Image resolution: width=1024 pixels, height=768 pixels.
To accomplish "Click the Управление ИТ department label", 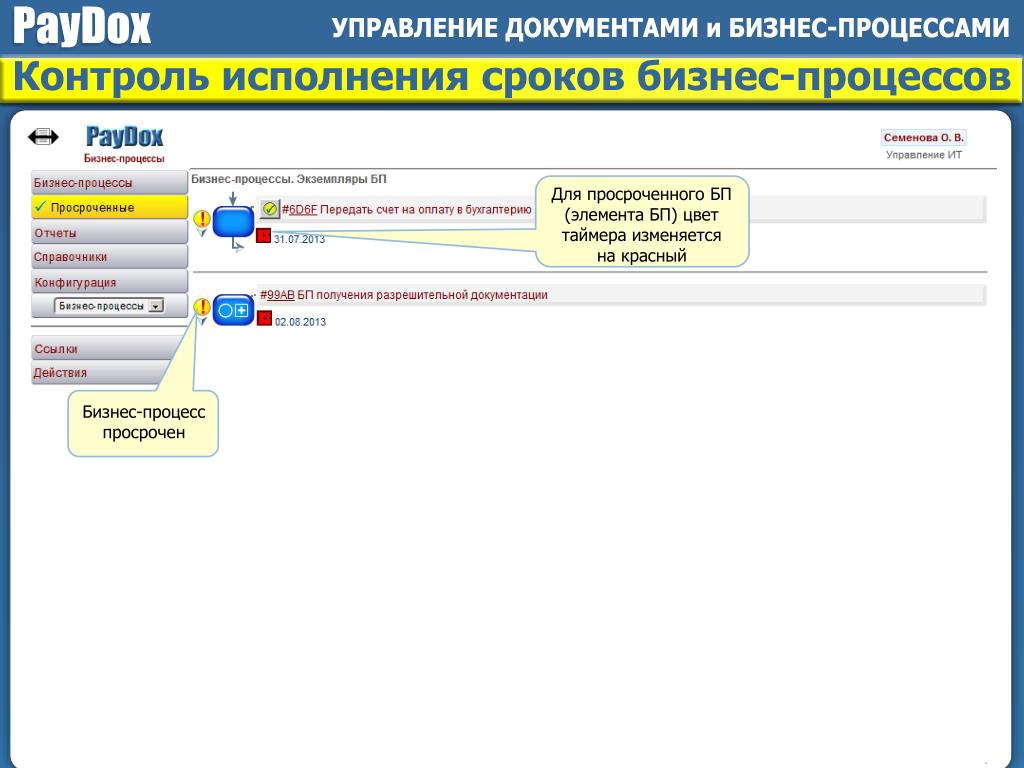I will coord(923,155).
